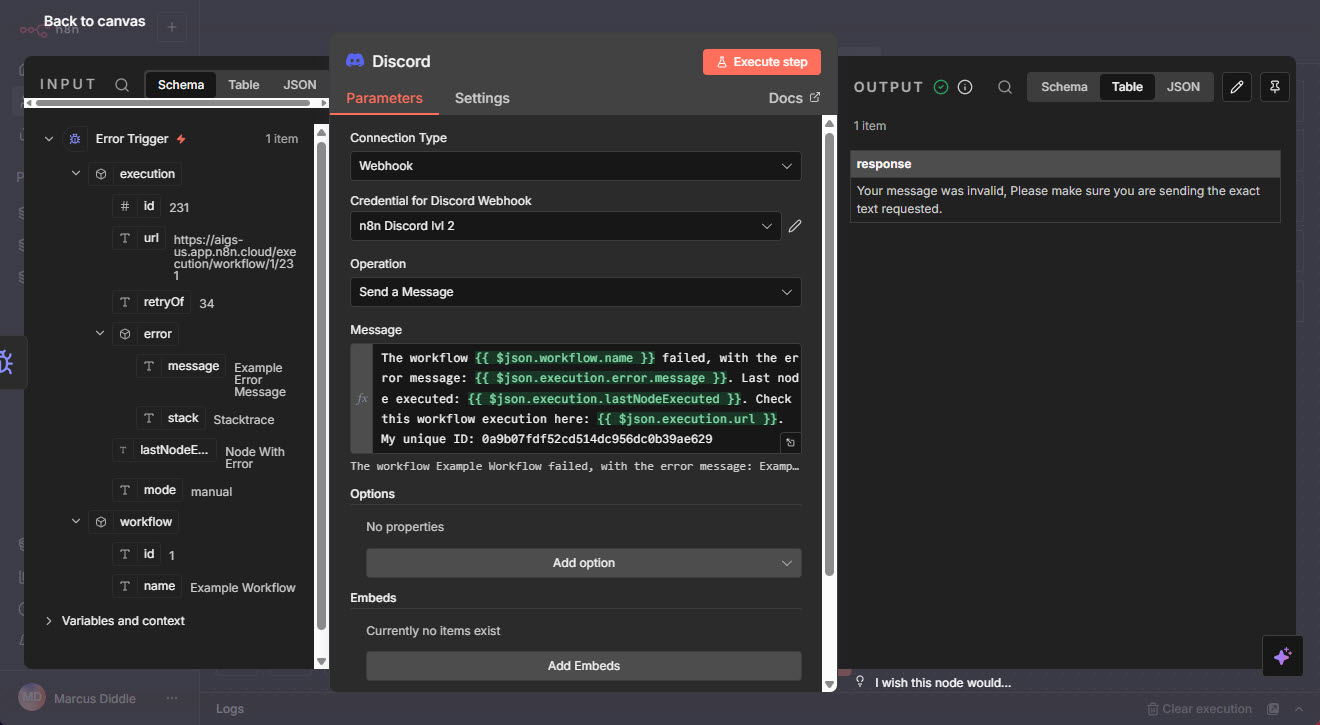This screenshot has width=1320, height=725.
Task: Open the Settings tab
Action: (x=482, y=98)
